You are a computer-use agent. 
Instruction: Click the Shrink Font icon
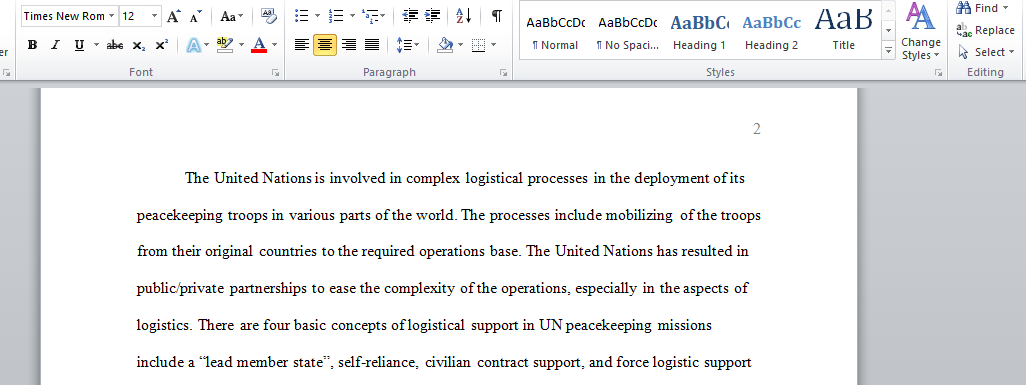[x=195, y=16]
